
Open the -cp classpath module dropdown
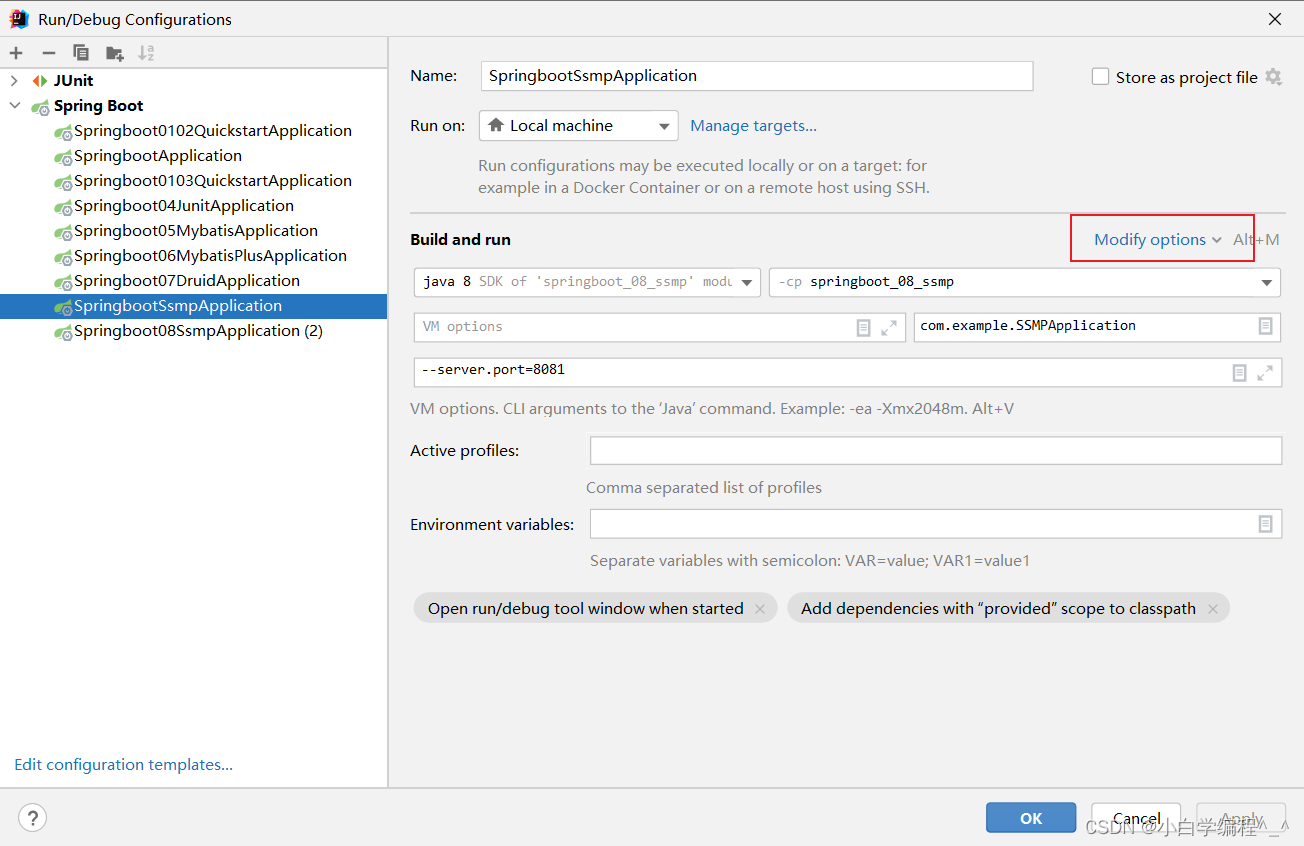(x=1025, y=282)
